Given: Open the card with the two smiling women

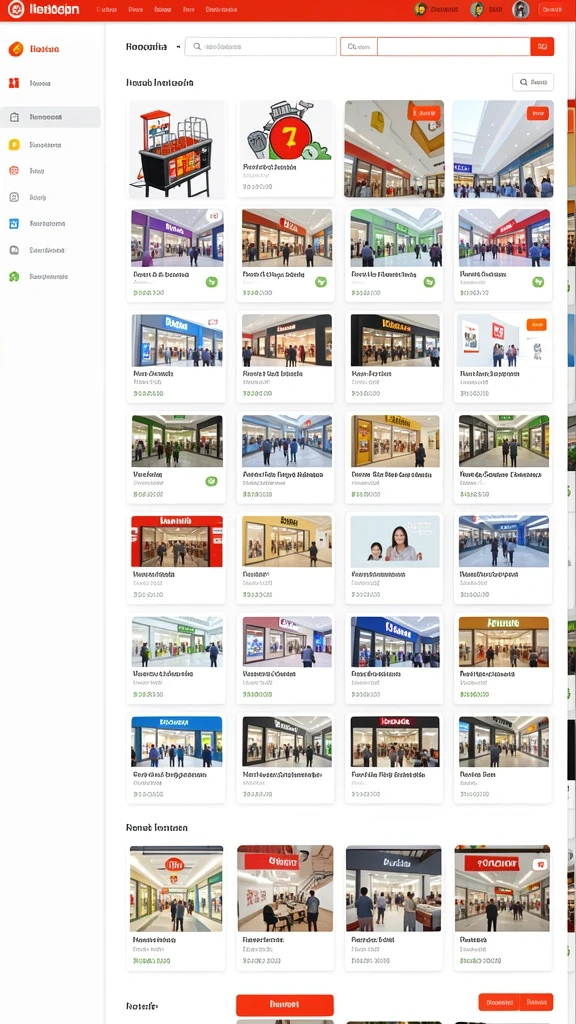Looking at the screenshot, I should tap(394, 558).
